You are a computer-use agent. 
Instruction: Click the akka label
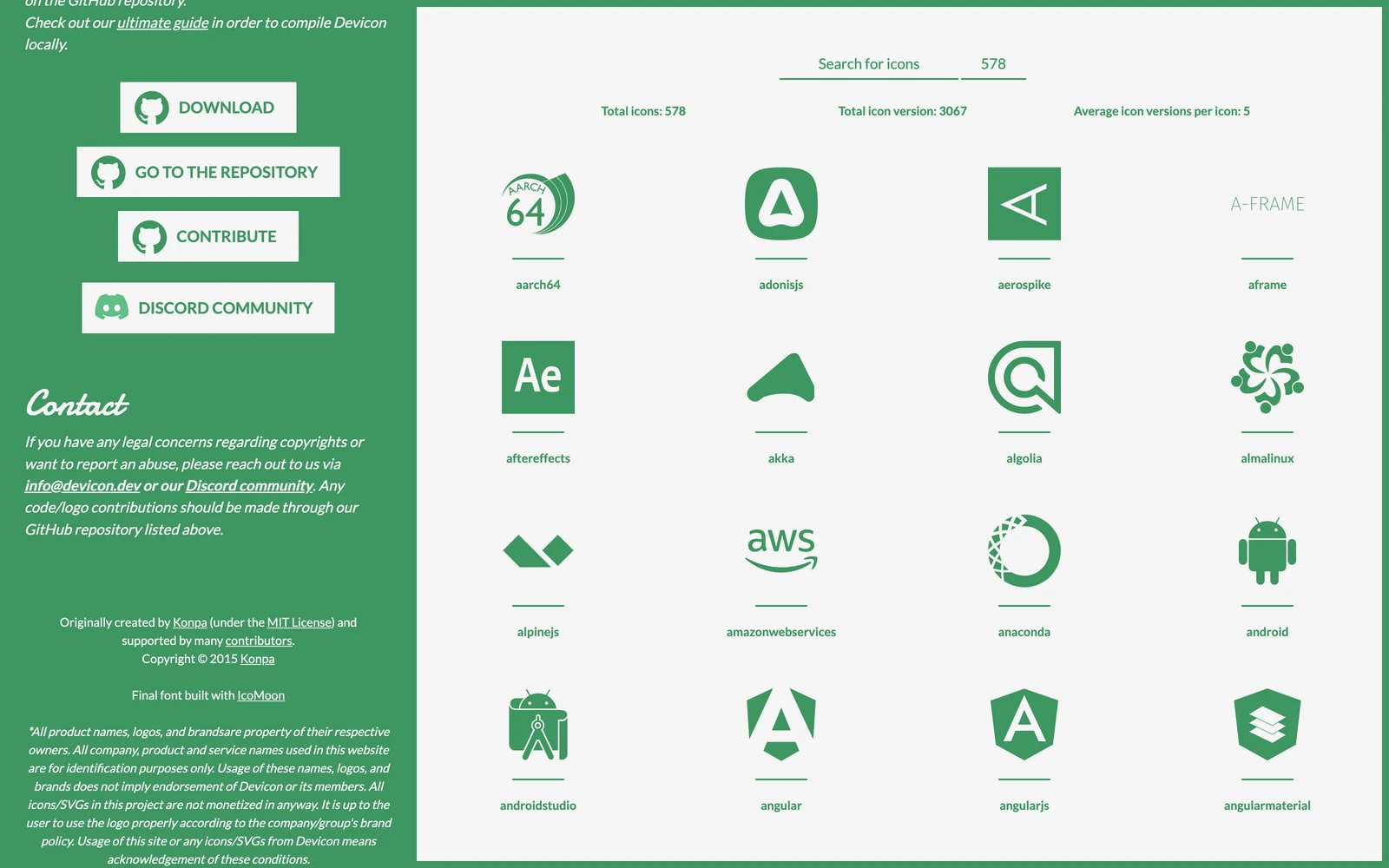781,458
